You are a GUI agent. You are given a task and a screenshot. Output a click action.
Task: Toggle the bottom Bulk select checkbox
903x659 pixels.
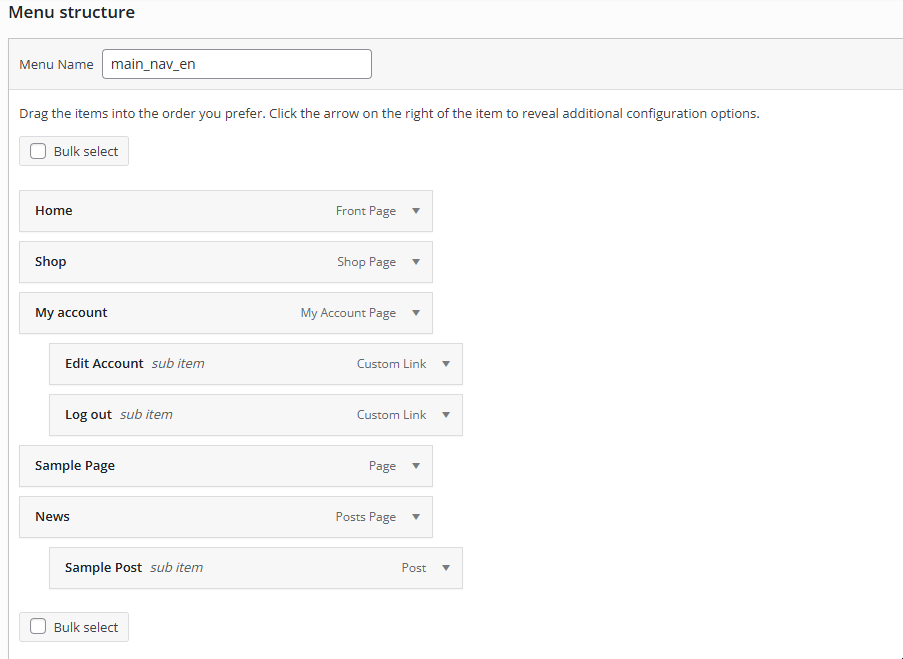[38, 628]
